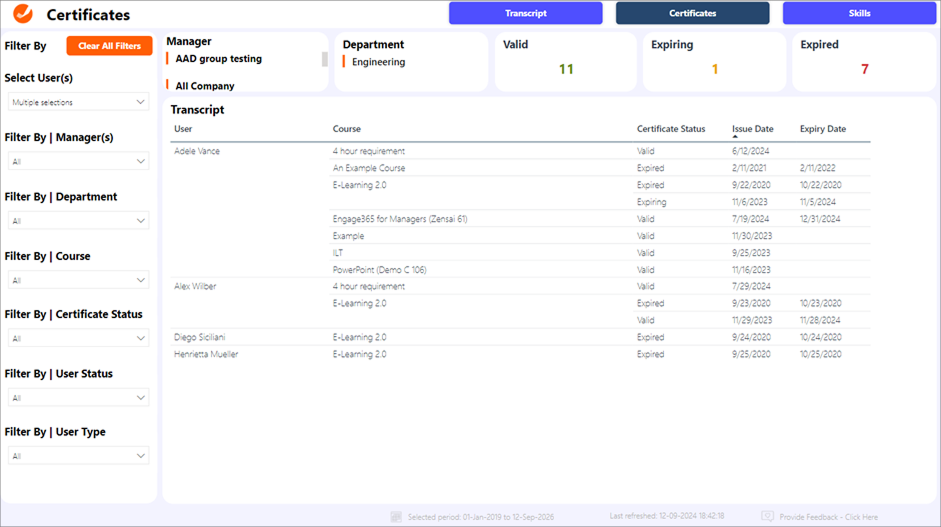Open the Transcript tab
941x527 pixels.
pos(525,13)
